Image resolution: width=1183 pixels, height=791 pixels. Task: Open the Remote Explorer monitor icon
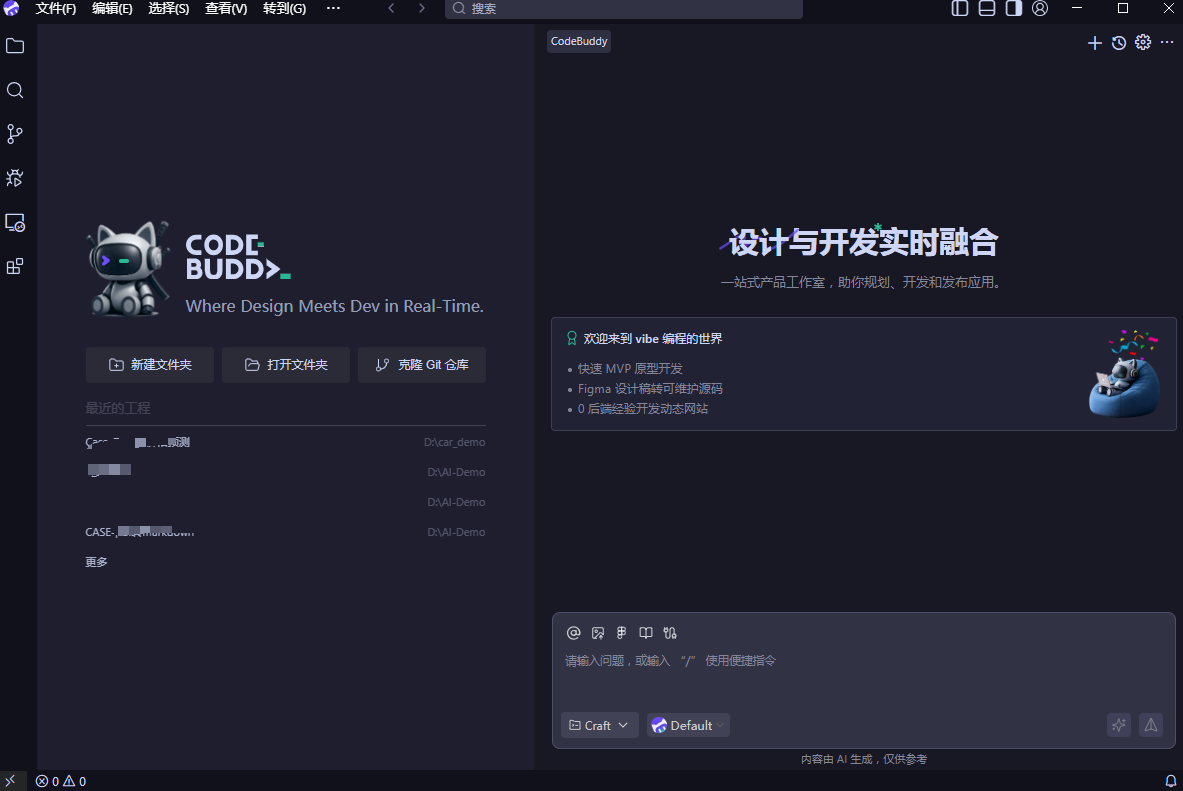15,223
